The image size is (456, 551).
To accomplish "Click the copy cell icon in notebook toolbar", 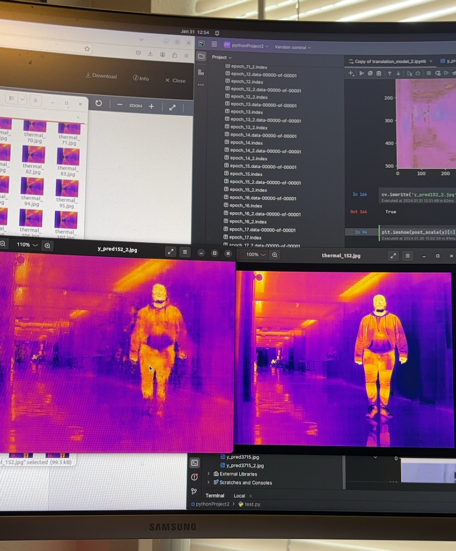I will click(x=370, y=73).
